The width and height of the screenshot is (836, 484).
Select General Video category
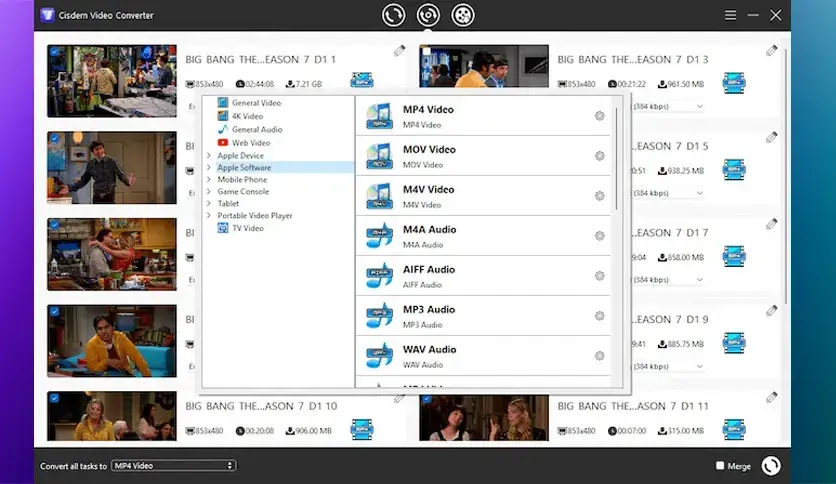point(256,103)
